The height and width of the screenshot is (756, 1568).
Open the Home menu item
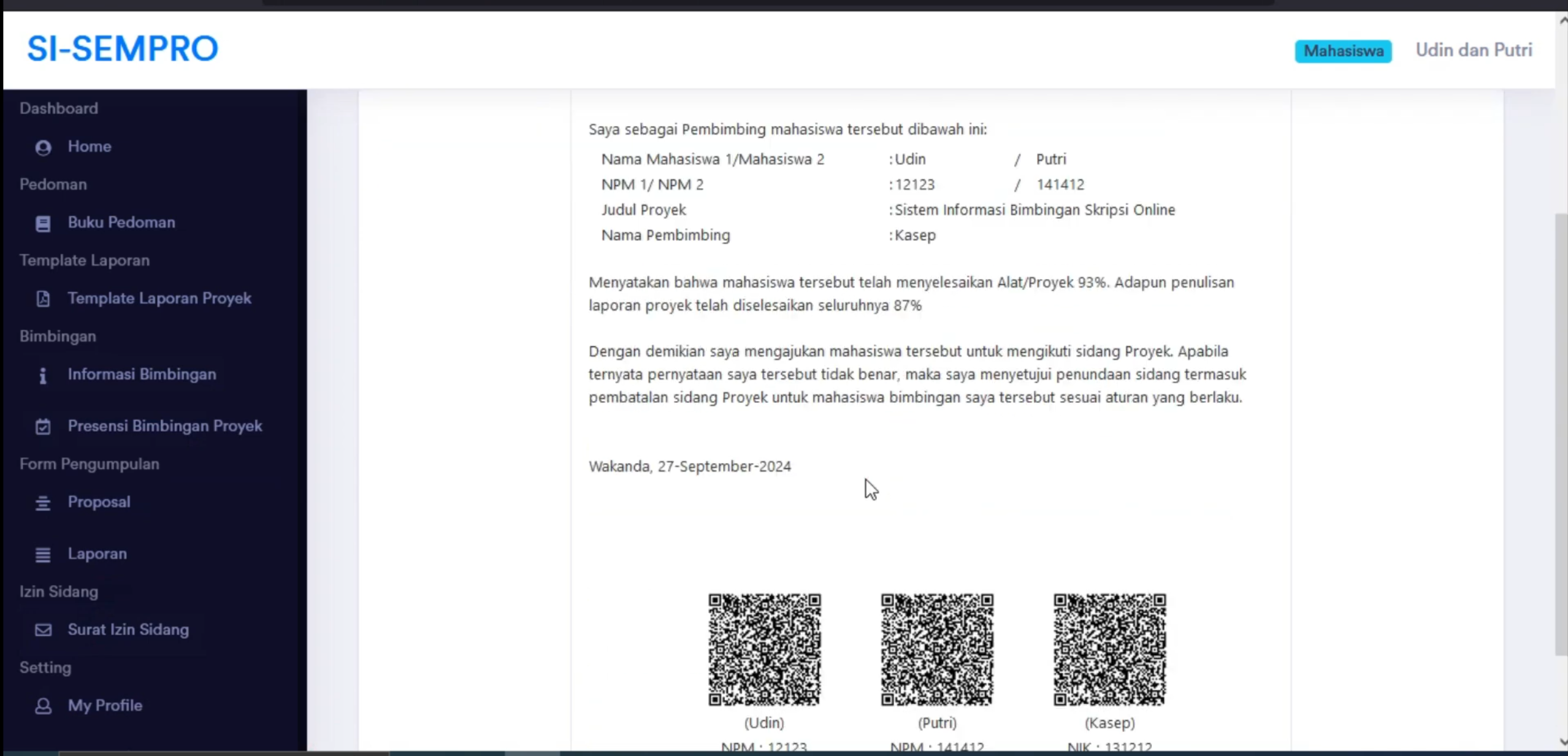pos(89,147)
